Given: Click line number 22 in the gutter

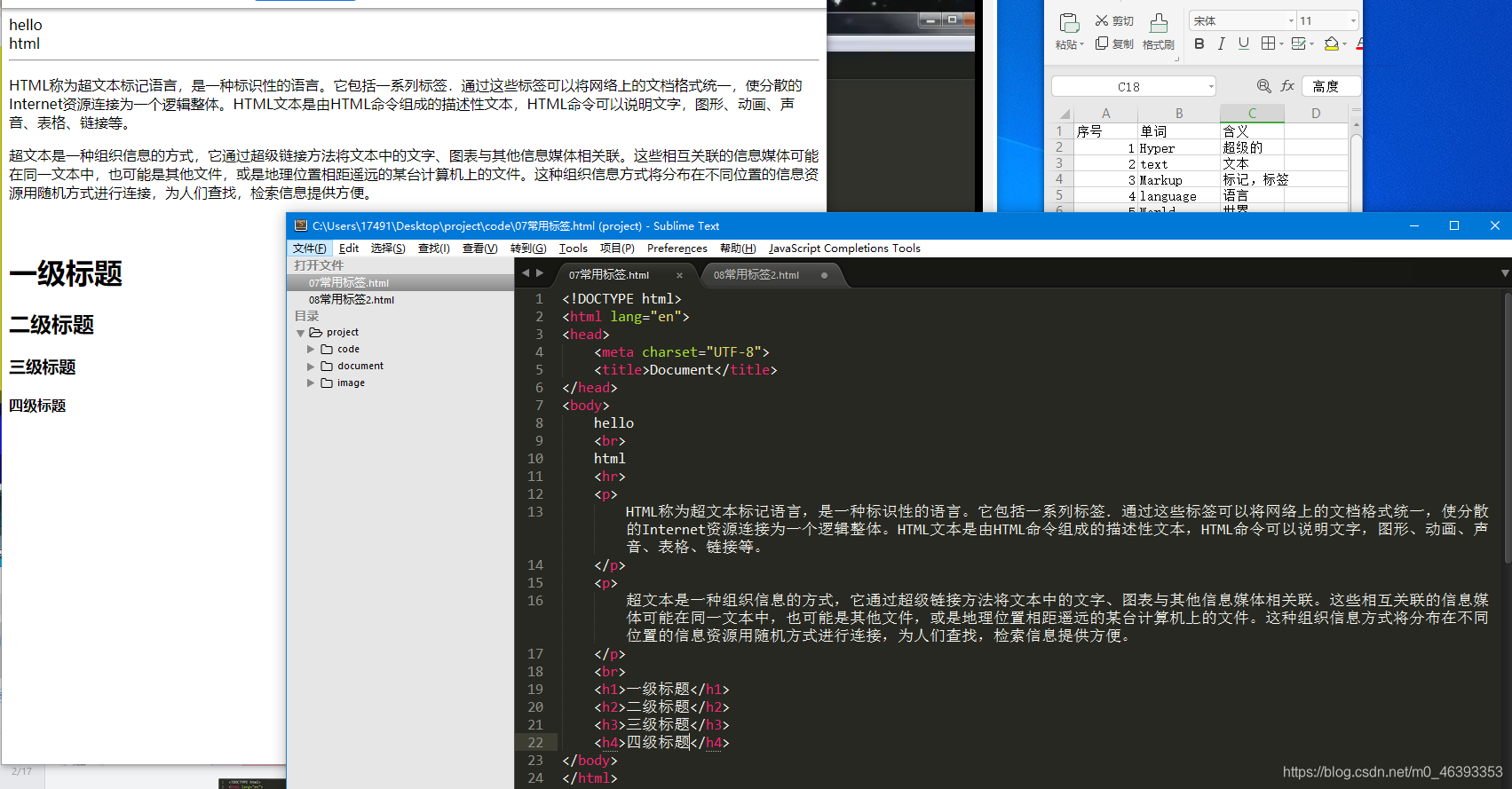Looking at the screenshot, I should click(x=535, y=743).
